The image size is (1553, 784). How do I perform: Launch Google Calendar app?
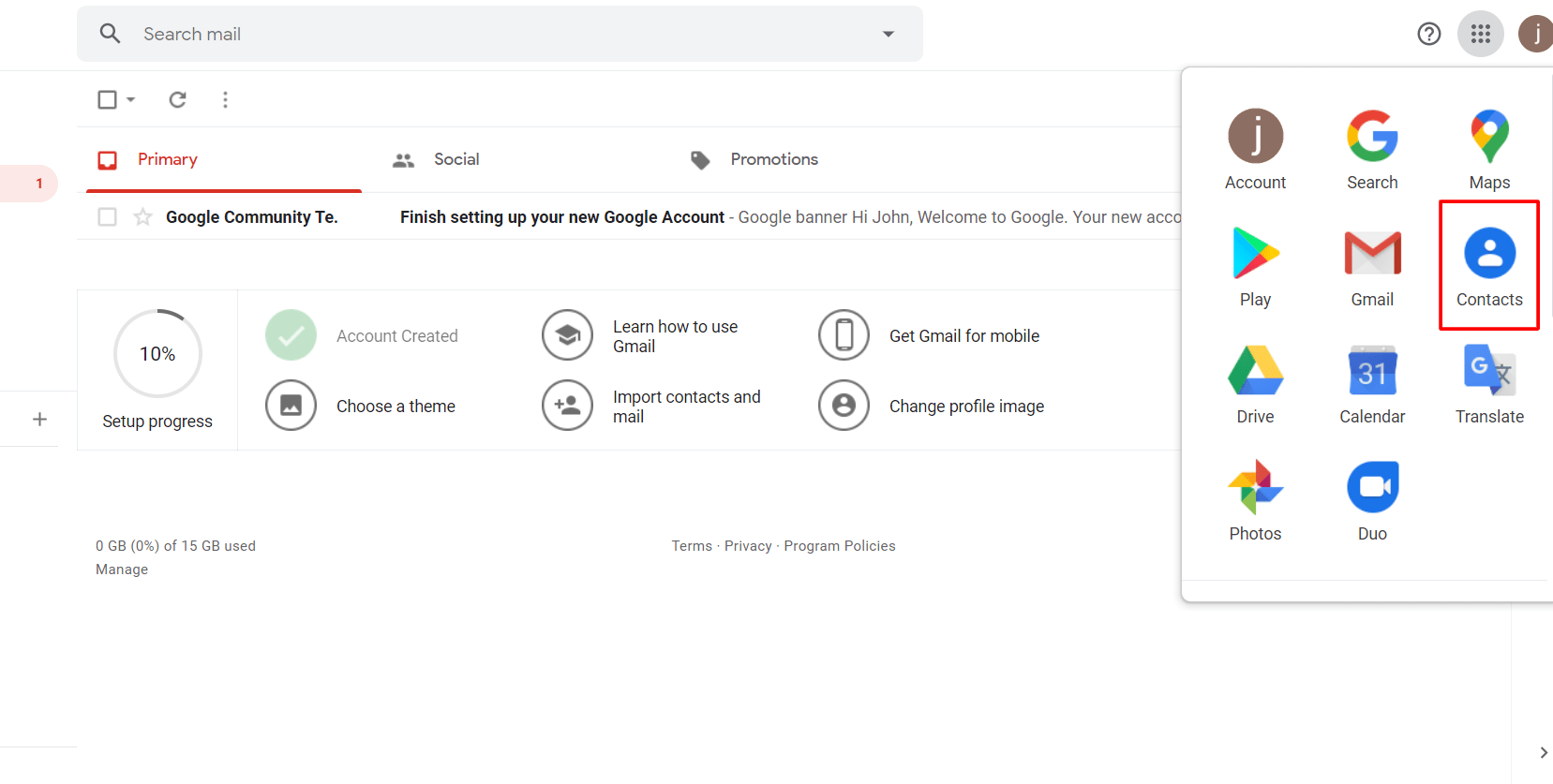(x=1372, y=384)
